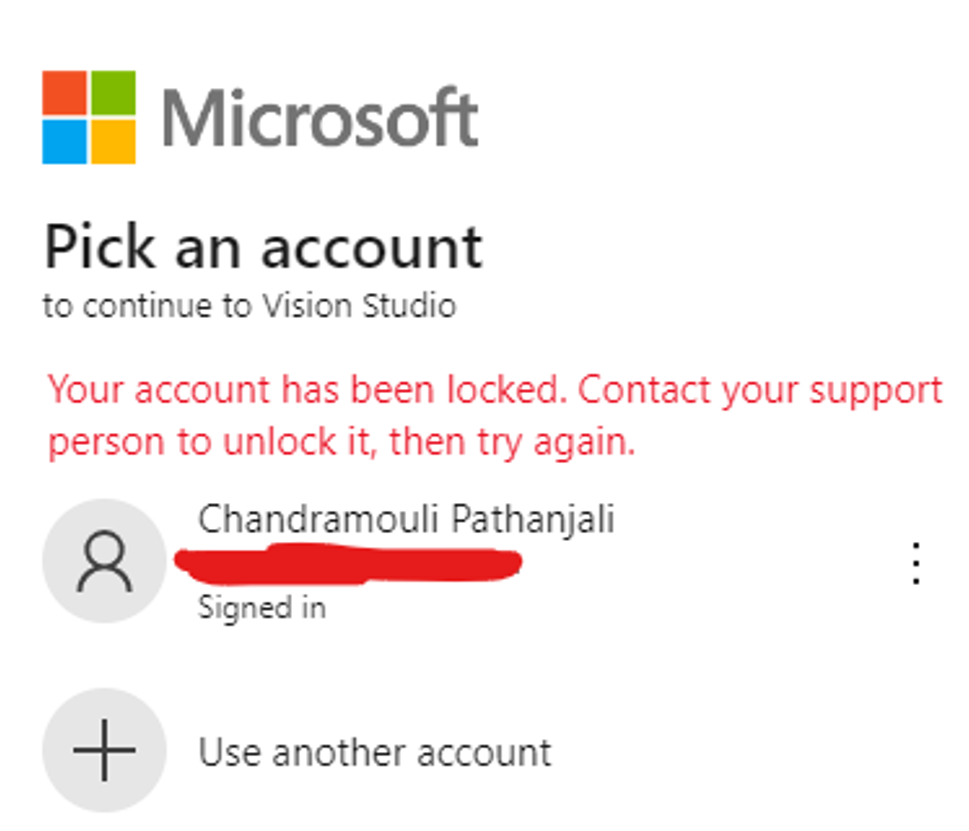Click the red redacted email strip
The height and width of the screenshot is (831, 969).
pos(348,564)
